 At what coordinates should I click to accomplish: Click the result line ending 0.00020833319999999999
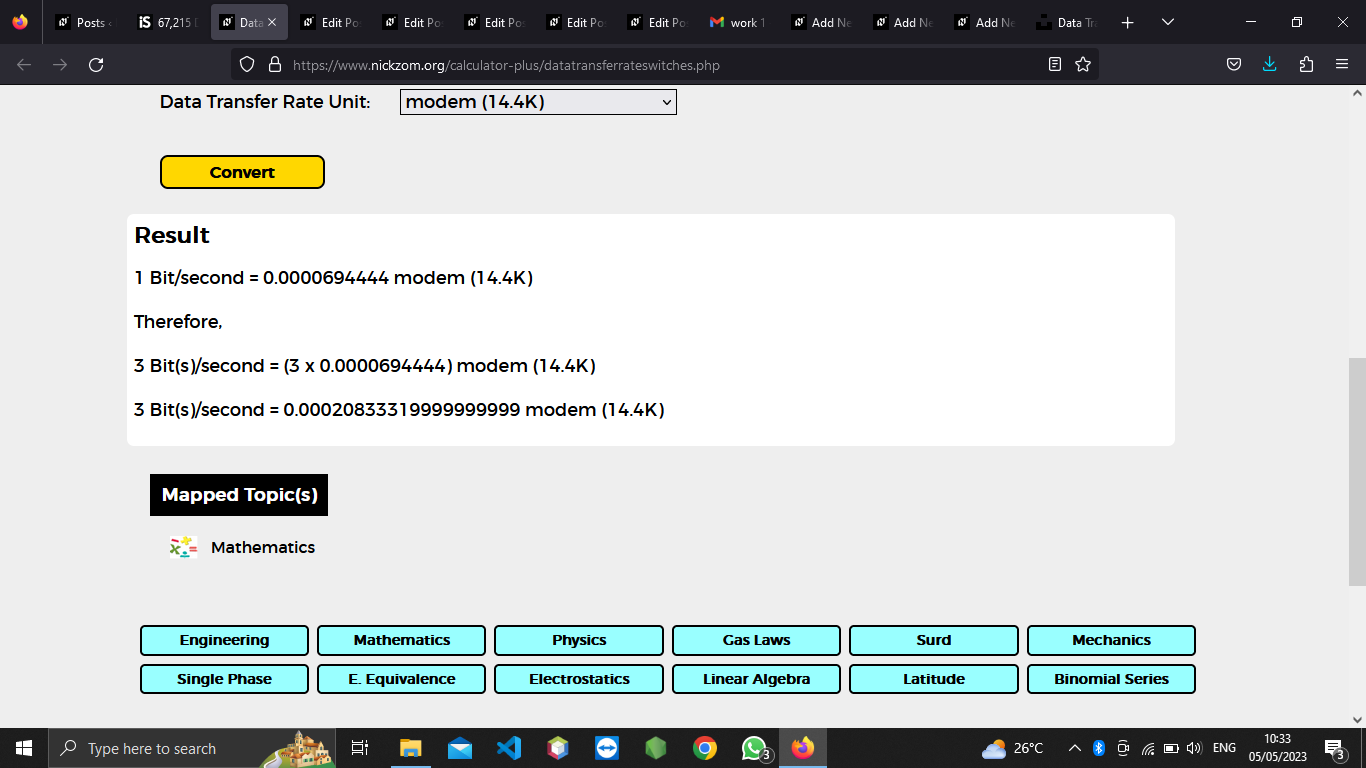click(399, 410)
